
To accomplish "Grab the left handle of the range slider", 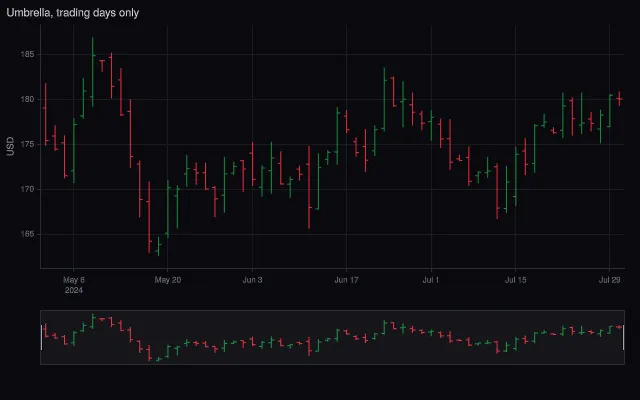I will (x=41, y=337).
